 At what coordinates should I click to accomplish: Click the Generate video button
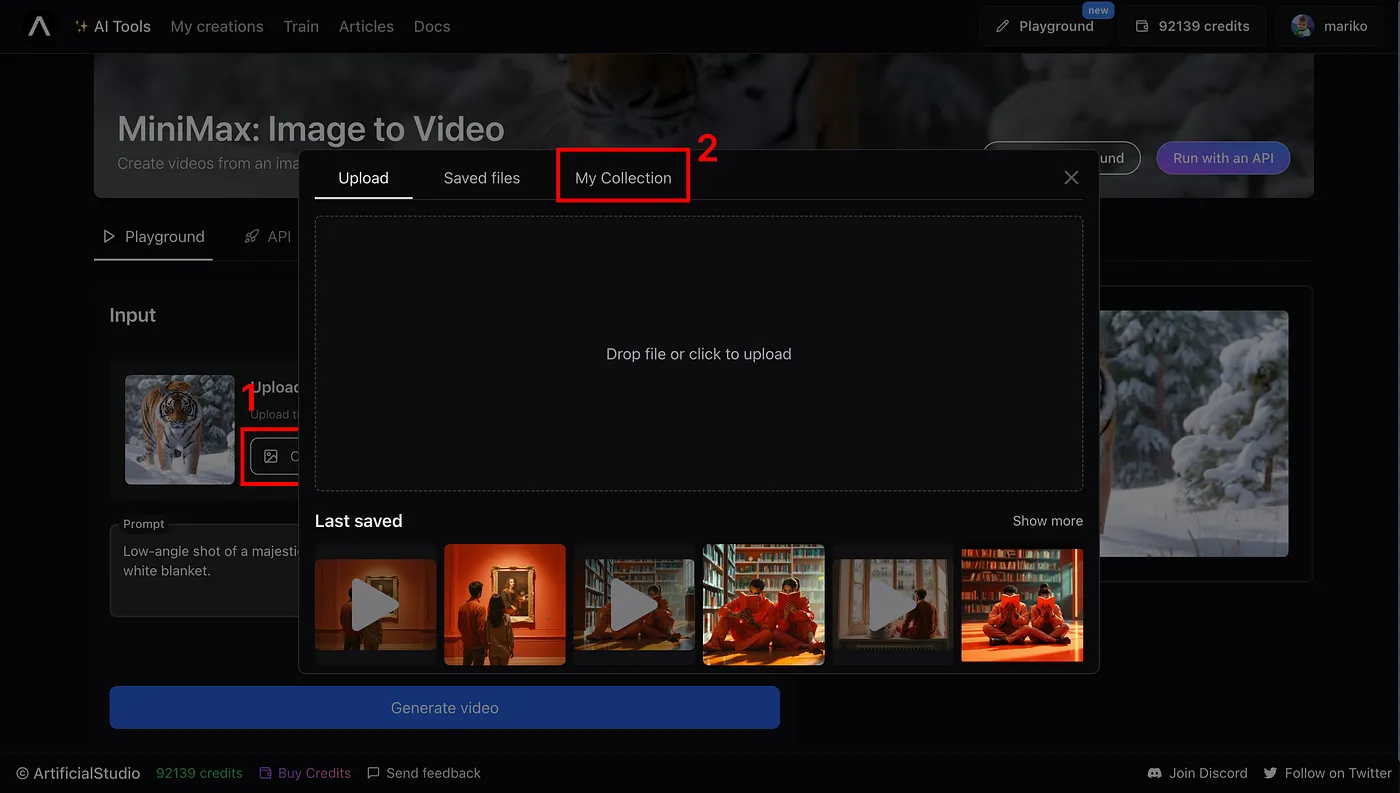coord(444,707)
